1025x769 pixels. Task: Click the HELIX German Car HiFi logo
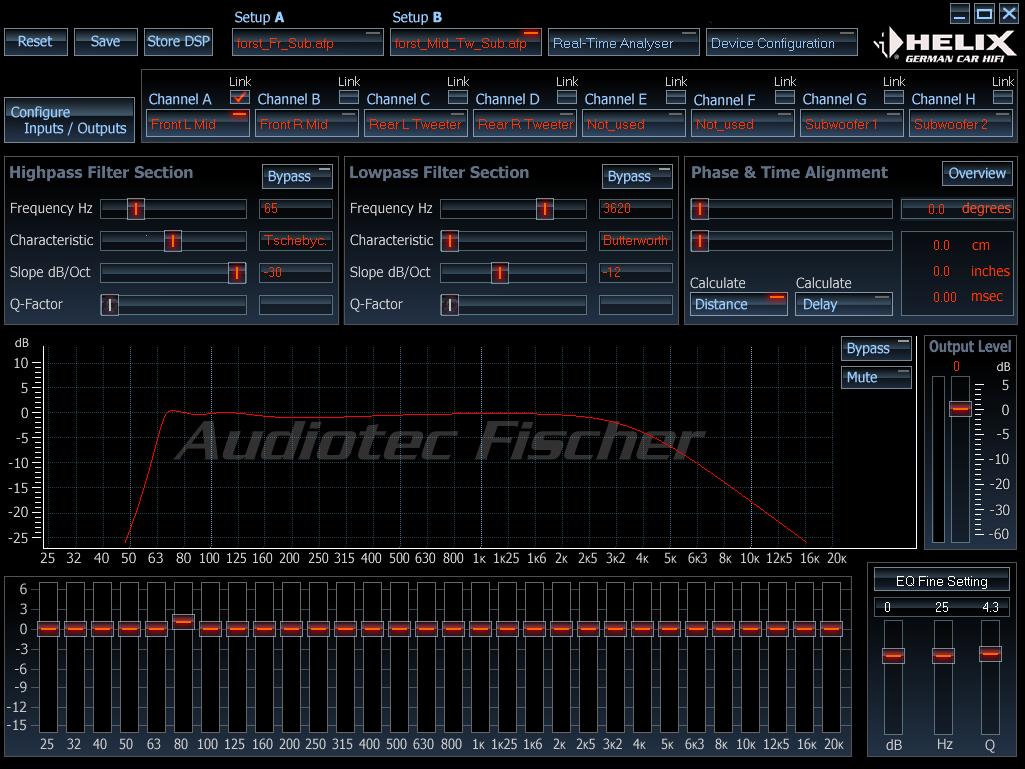[945, 45]
